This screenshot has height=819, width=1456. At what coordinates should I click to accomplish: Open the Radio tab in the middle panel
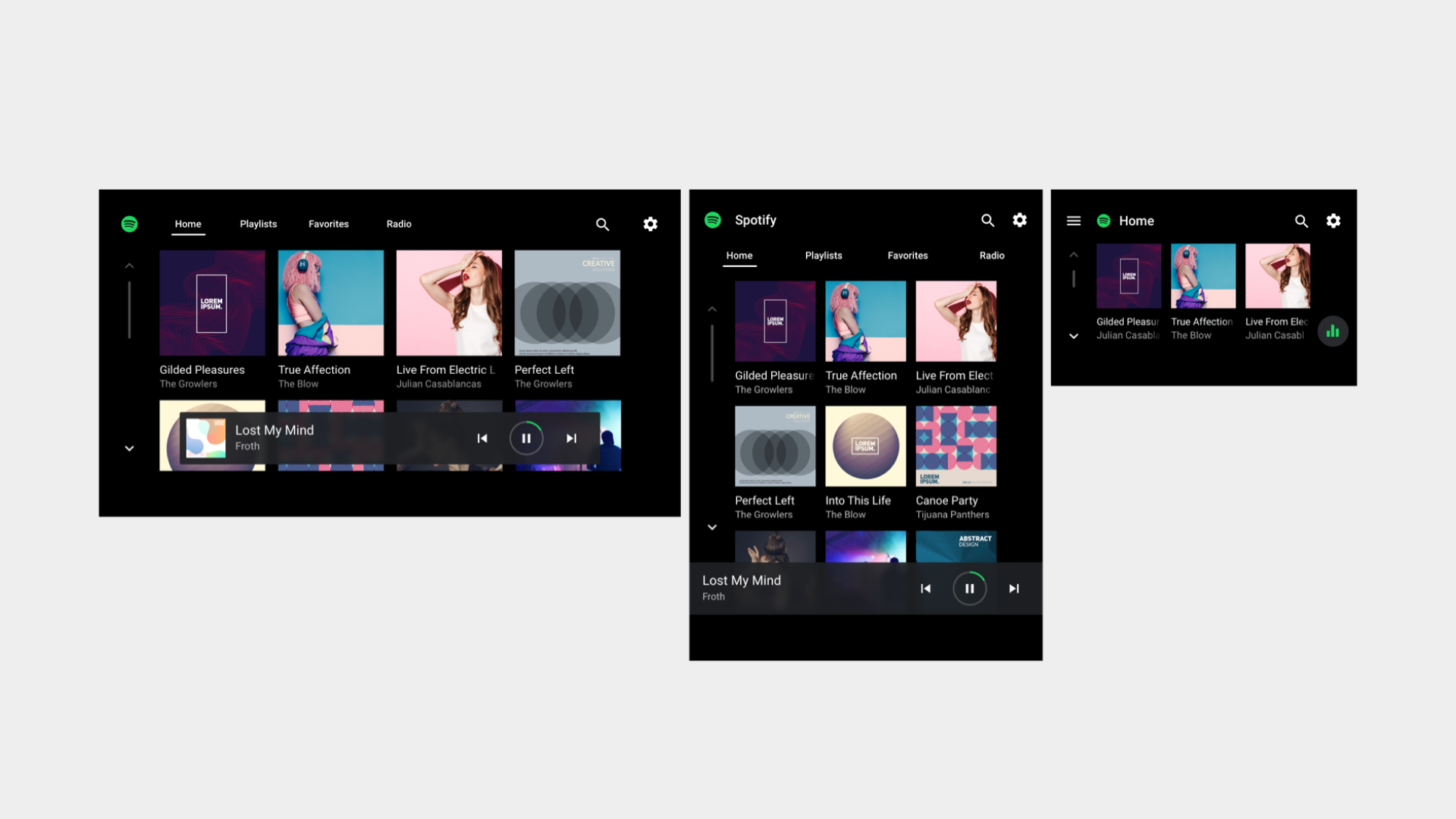tap(991, 256)
